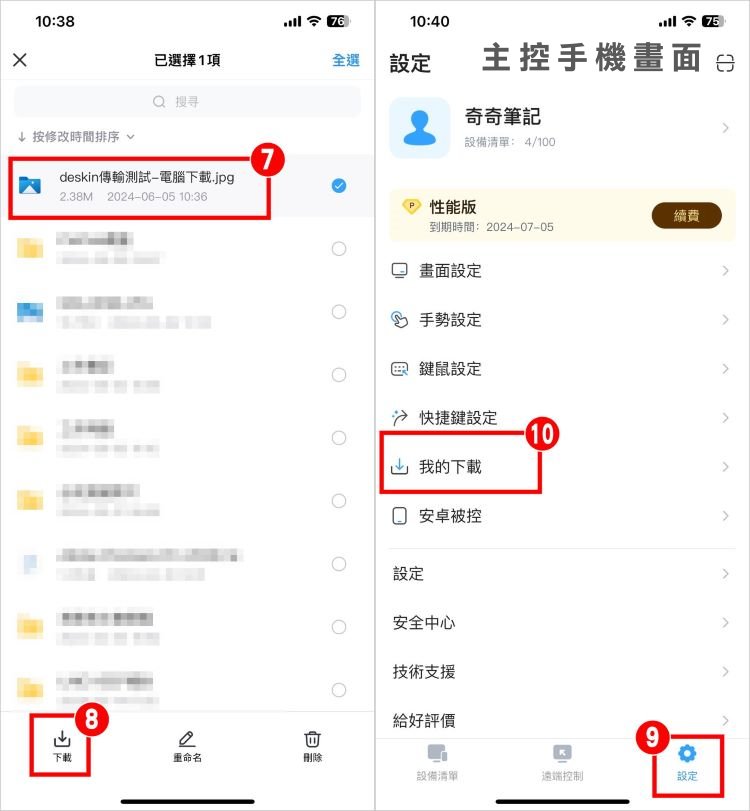Open 我的下載 download entry
The height and width of the screenshot is (811, 750).
[562, 467]
